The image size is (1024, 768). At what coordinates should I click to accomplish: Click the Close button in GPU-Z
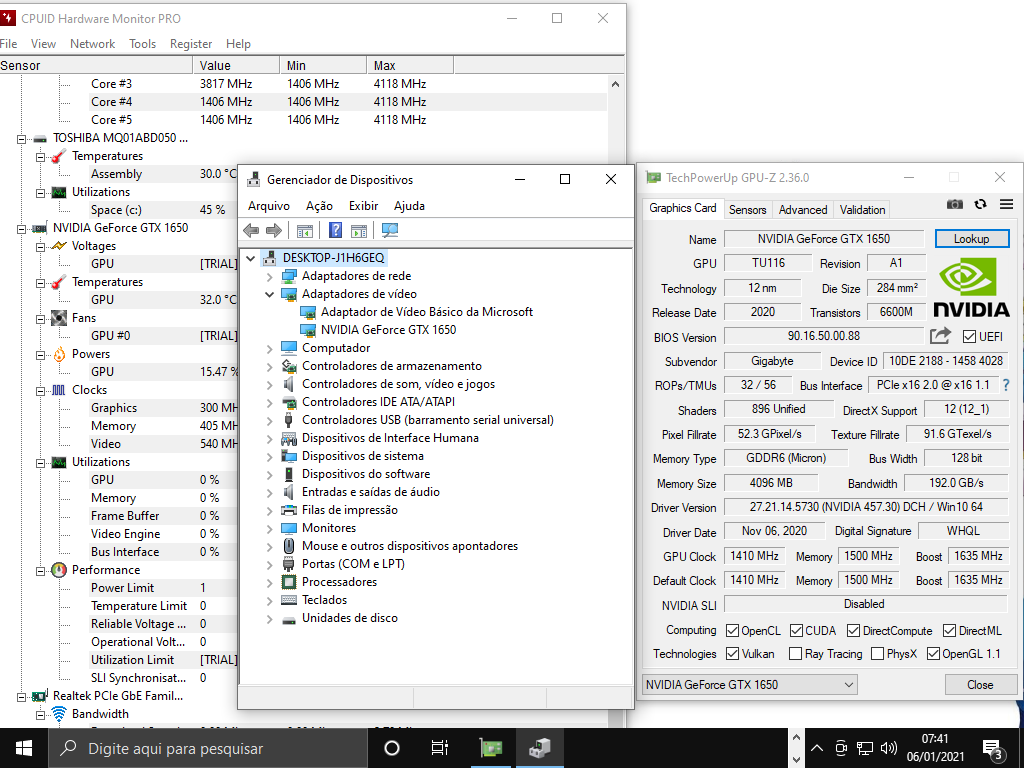tap(980, 684)
